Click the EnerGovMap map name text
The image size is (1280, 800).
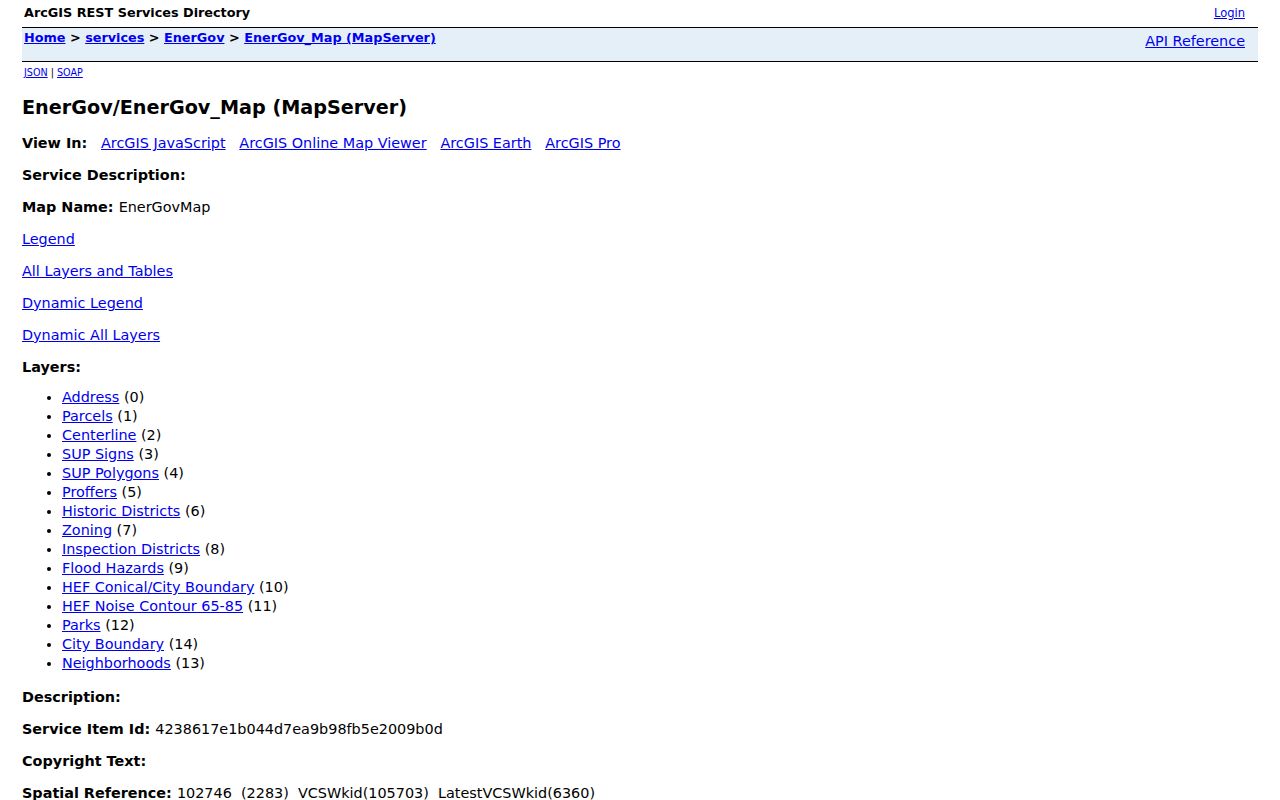coord(164,207)
